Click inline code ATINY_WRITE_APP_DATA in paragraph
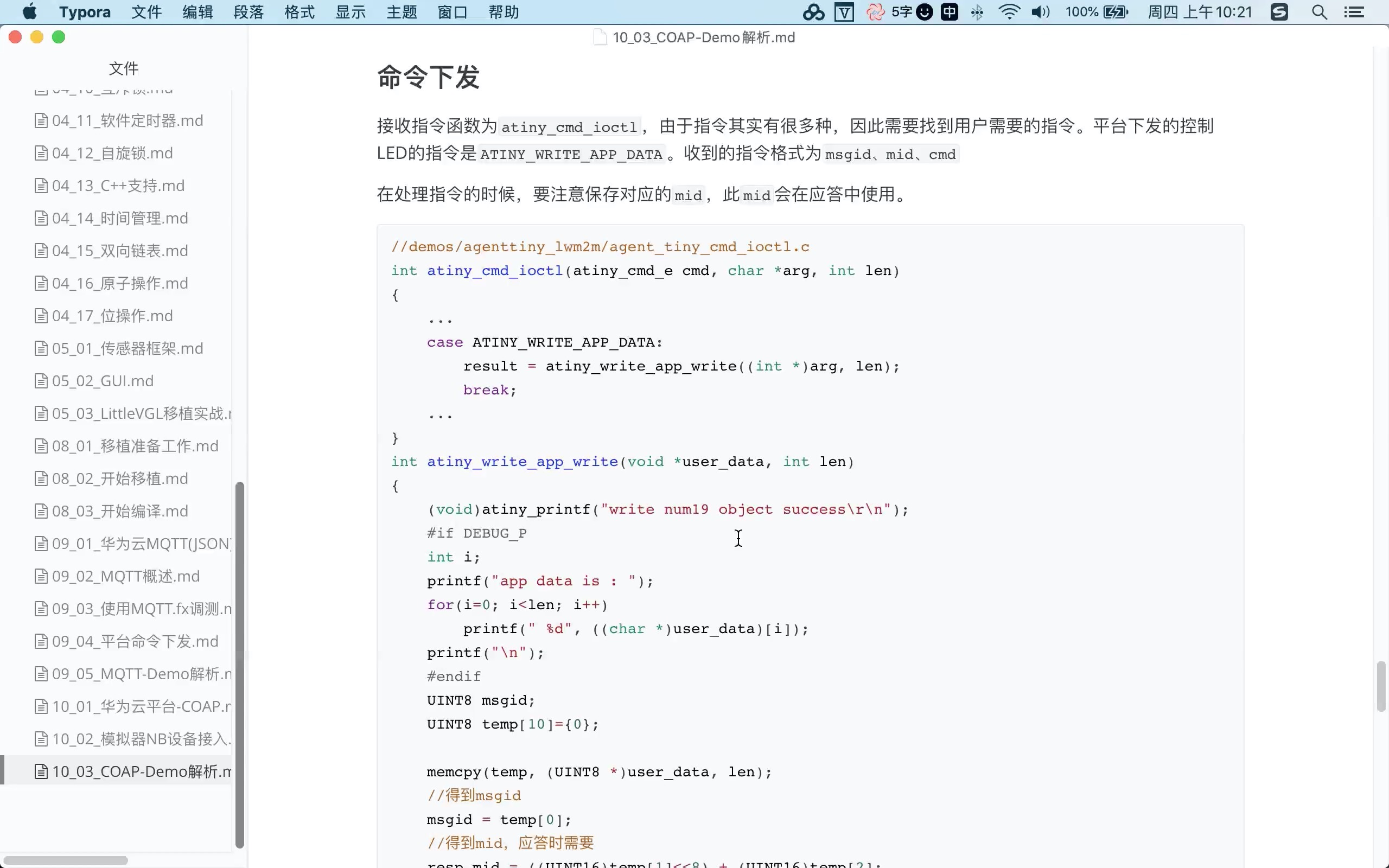The height and width of the screenshot is (868, 1389). tap(571, 155)
